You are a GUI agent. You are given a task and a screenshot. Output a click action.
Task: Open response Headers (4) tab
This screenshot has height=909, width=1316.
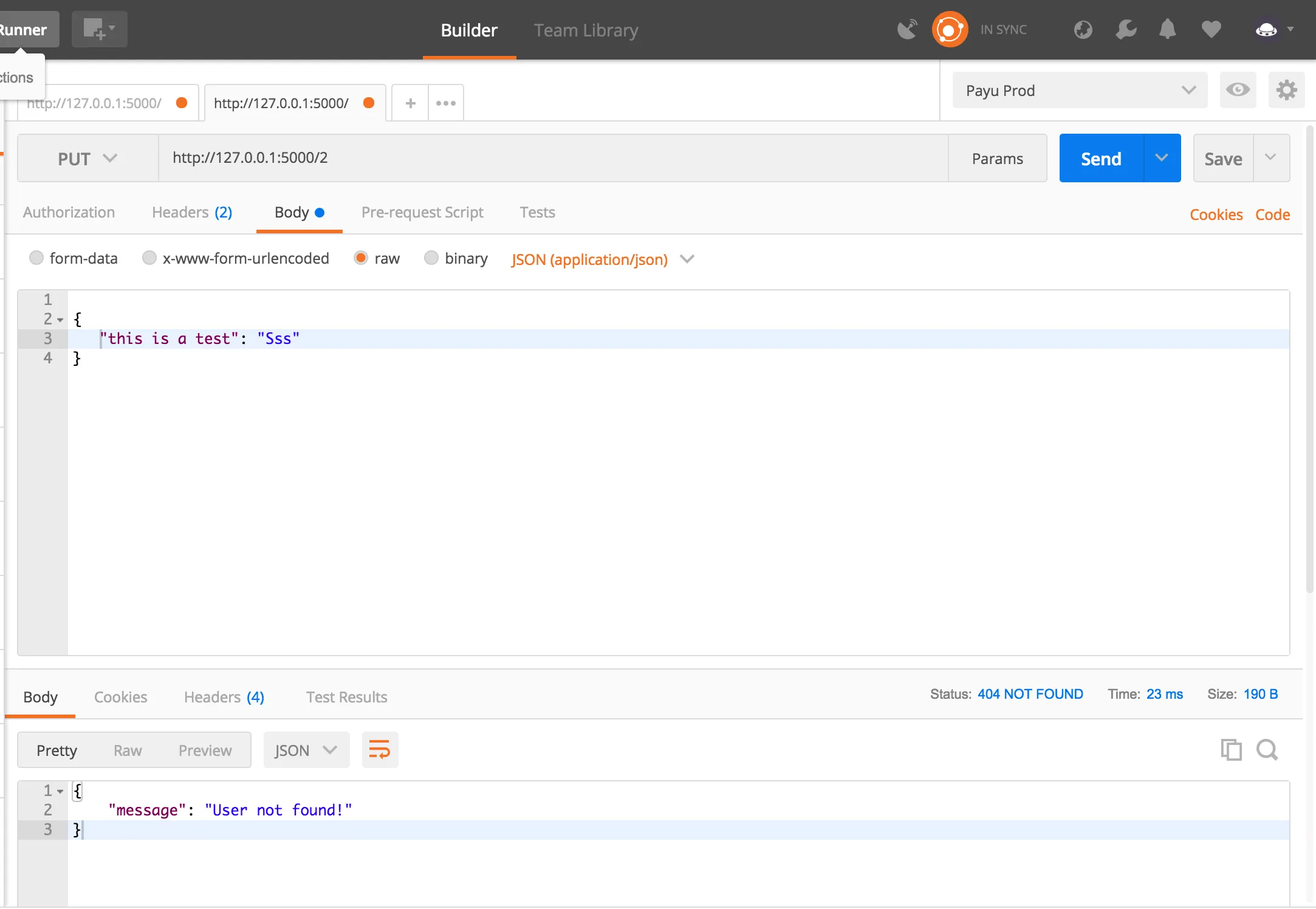(224, 697)
